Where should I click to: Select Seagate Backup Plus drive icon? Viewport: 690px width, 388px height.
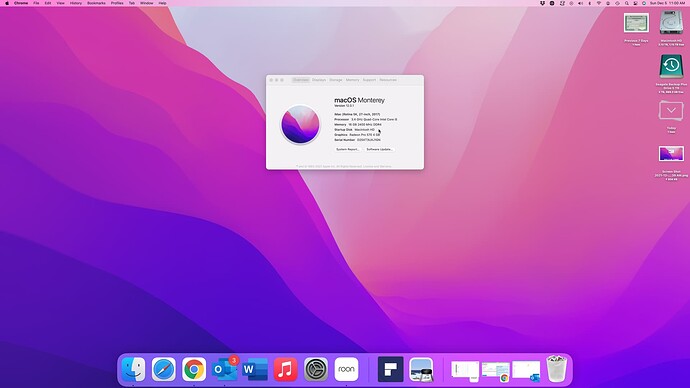coord(671,67)
